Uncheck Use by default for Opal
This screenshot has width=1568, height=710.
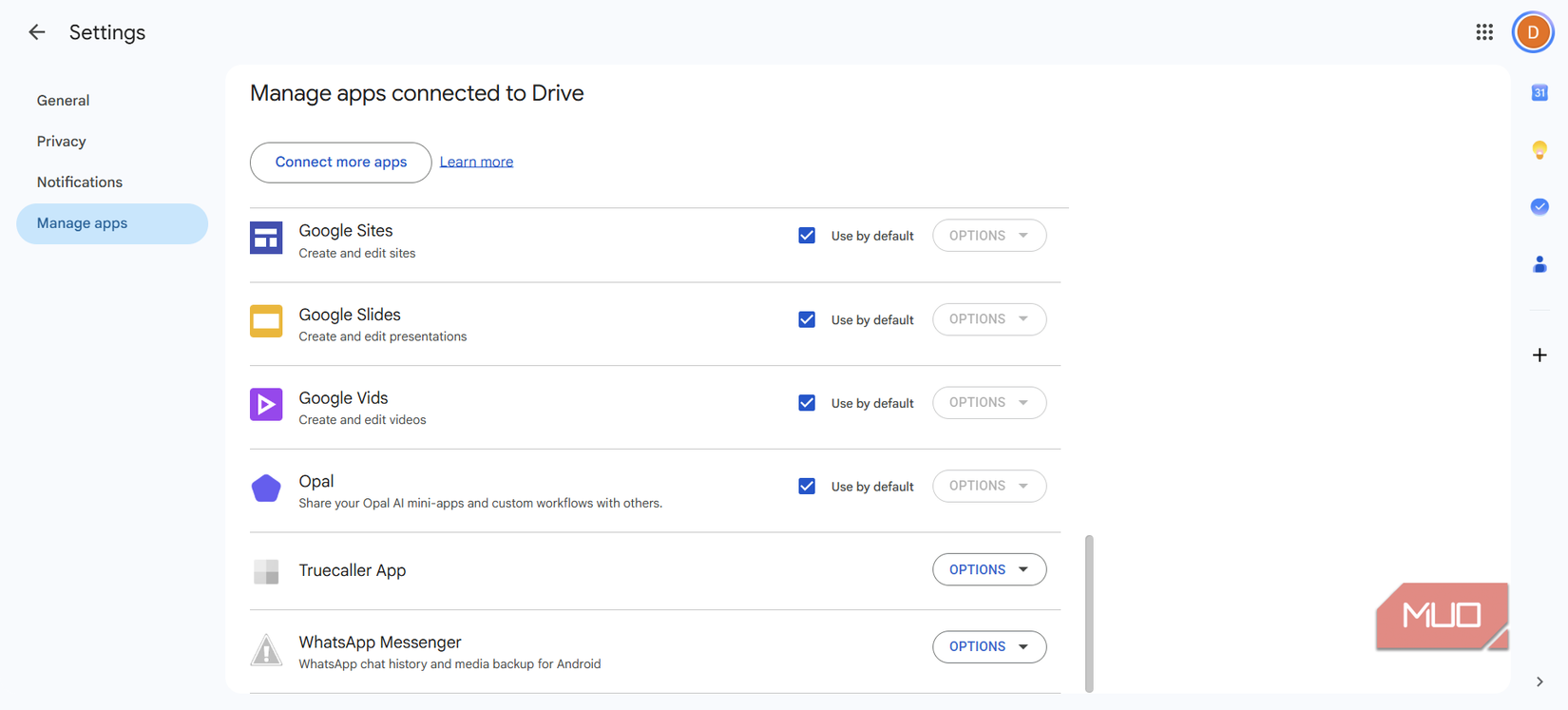(x=807, y=486)
